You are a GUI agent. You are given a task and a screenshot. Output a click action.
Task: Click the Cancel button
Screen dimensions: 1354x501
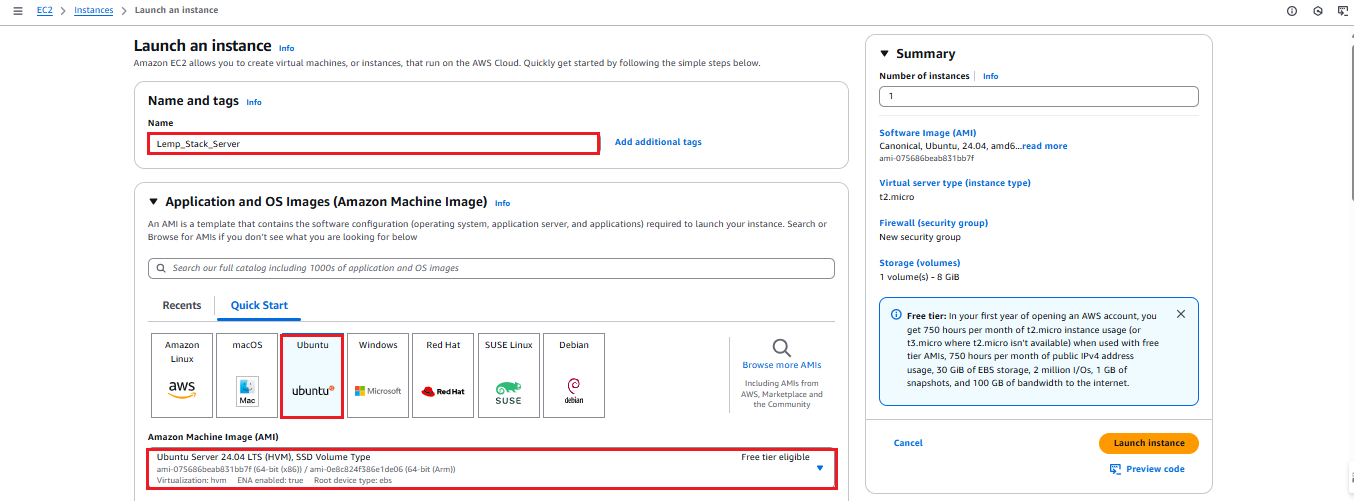(908, 443)
